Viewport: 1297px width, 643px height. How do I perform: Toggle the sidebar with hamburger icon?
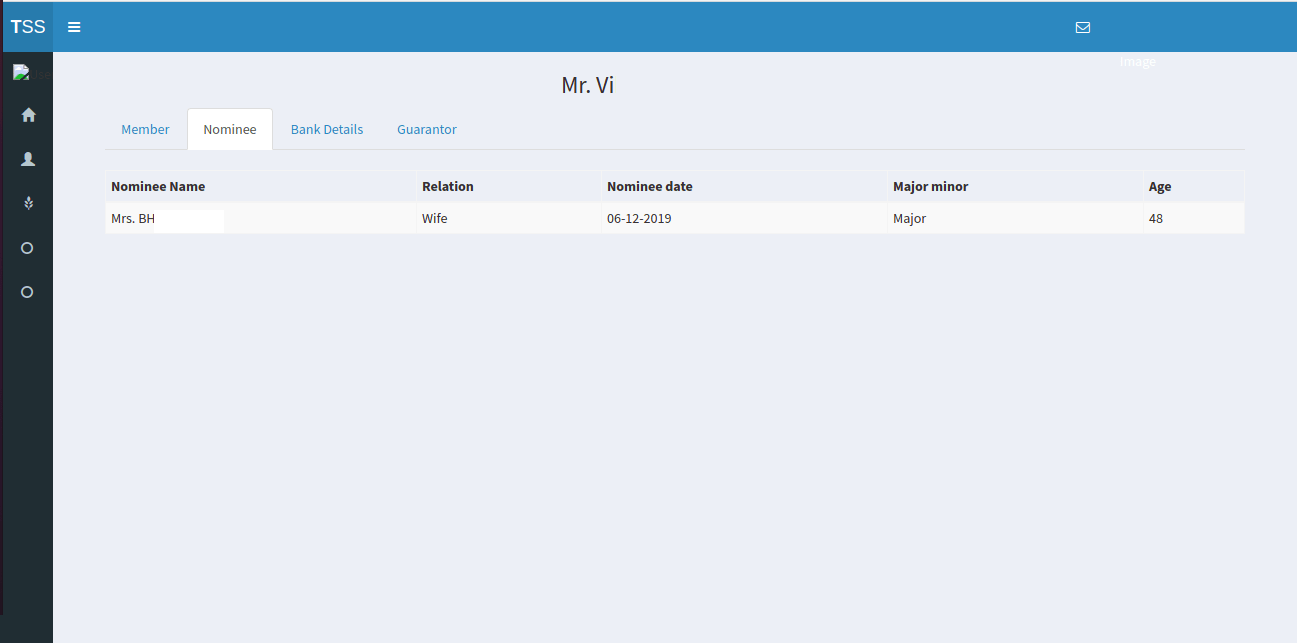point(74,27)
